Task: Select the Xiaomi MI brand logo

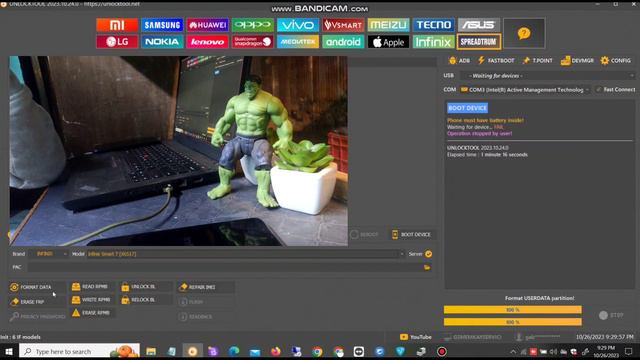Action: tap(117, 25)
